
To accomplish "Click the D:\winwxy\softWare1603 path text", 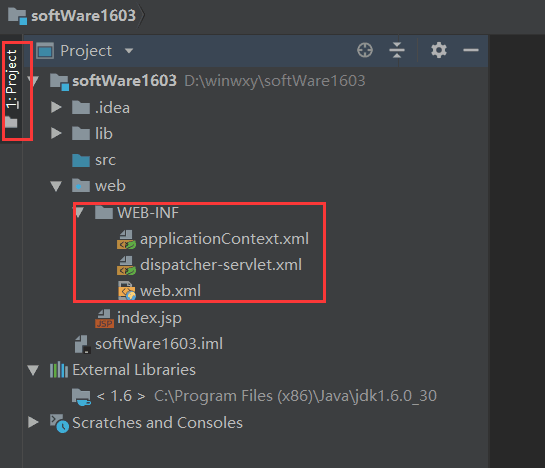I will pyautogui.click(x=275, y=81).
